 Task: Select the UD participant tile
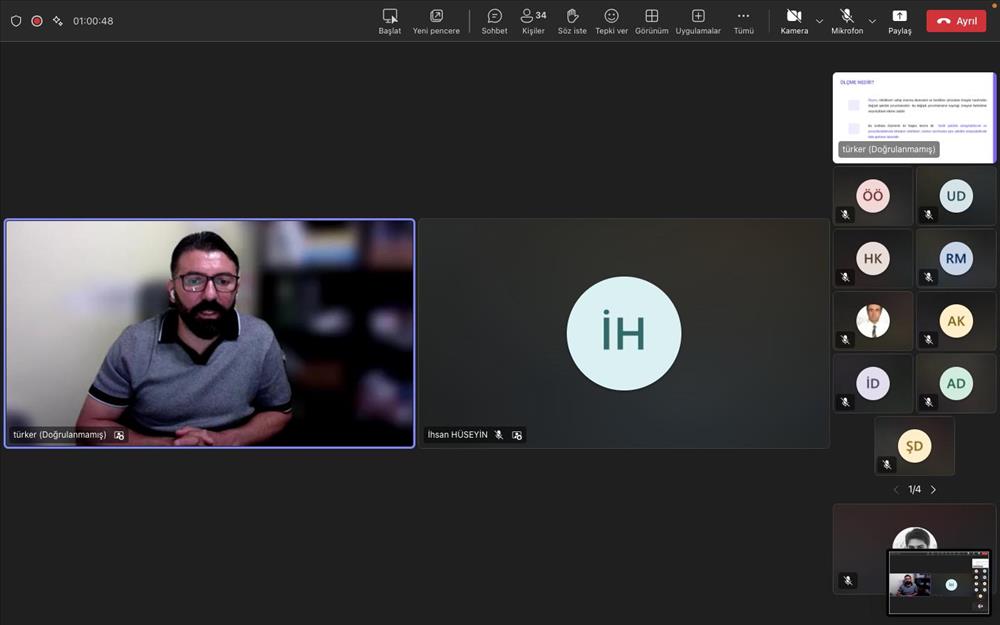(956, 196)
